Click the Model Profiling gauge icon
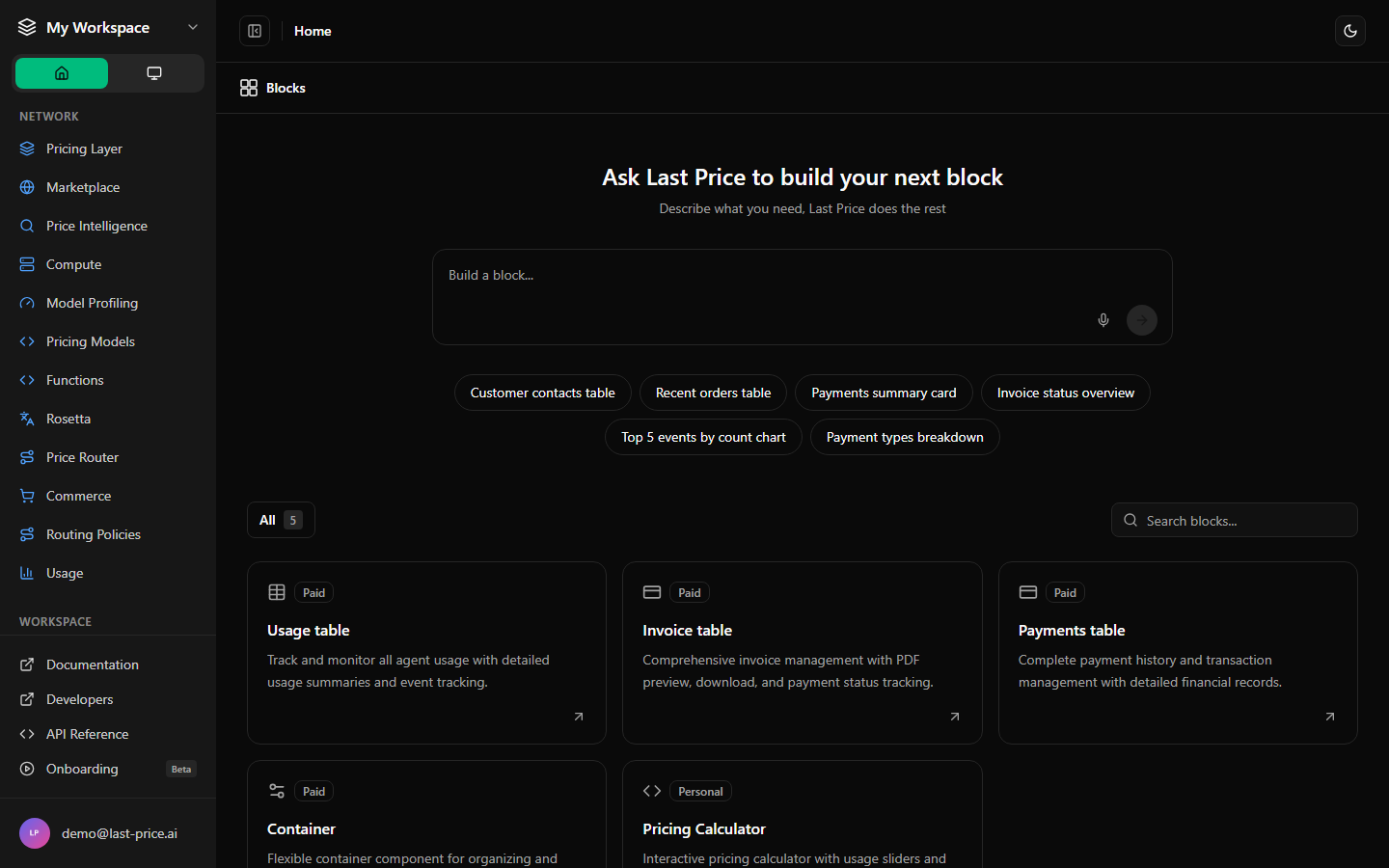Viewport: 1389px width, 868px height. [x=27, y=303]
